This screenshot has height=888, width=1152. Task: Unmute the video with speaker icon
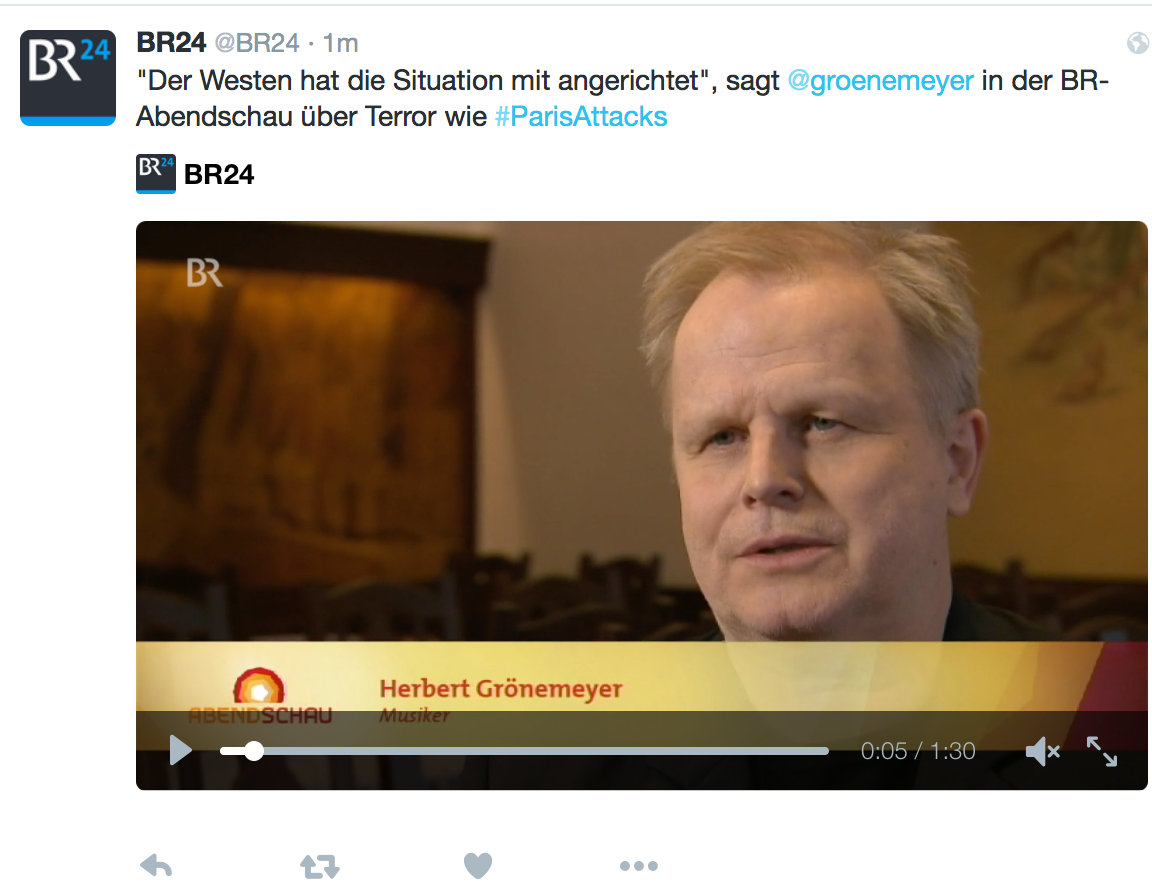(1042, 751)
